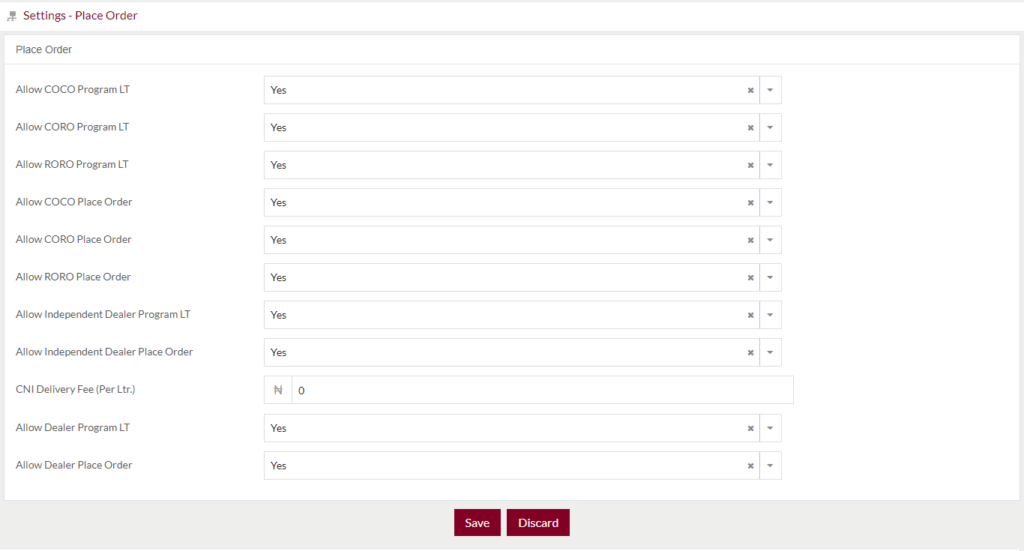The image size is (1024, 551).
Task: Open the Allow RORO Place Order dropdown arrow
Action: pyautogui.click(x=770, y=277)
